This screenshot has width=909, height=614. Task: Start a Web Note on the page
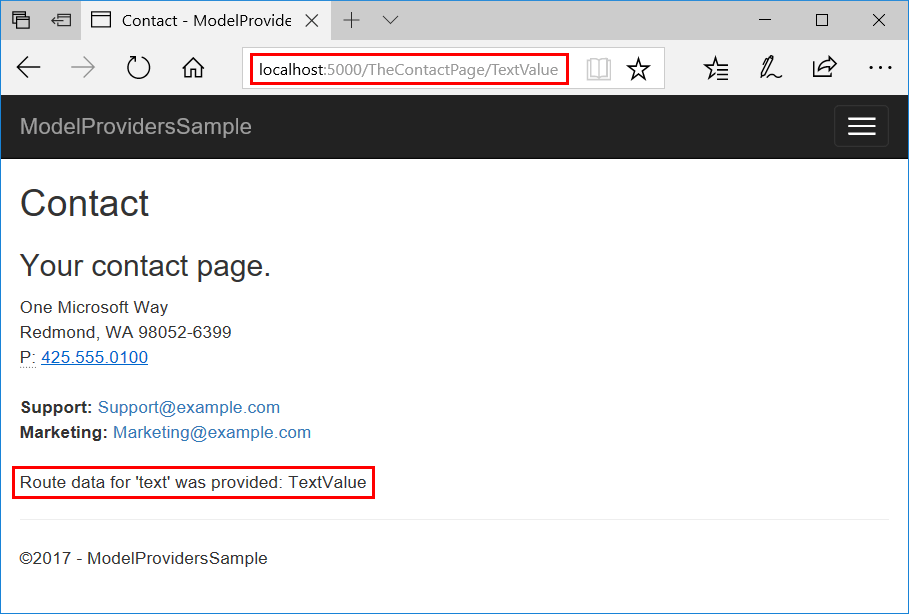coord(770,68)
